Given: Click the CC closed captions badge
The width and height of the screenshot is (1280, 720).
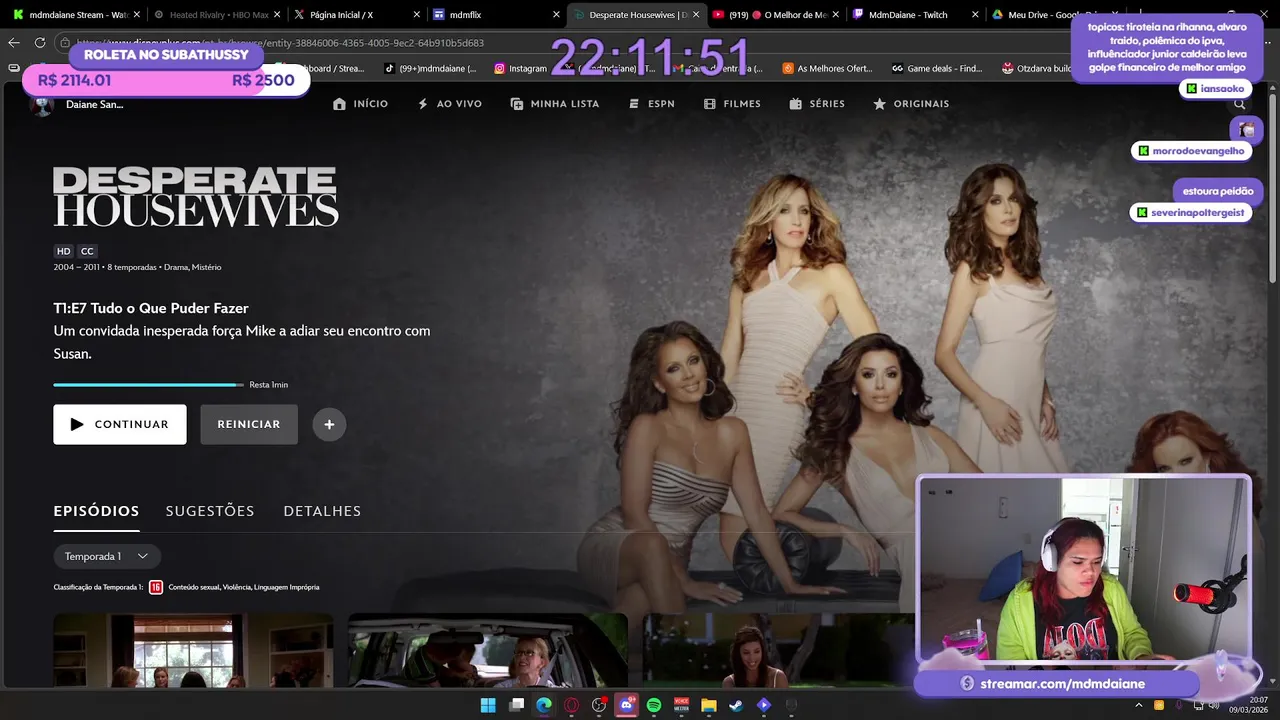Looking at the screenshot, I should tap(87, 251).
